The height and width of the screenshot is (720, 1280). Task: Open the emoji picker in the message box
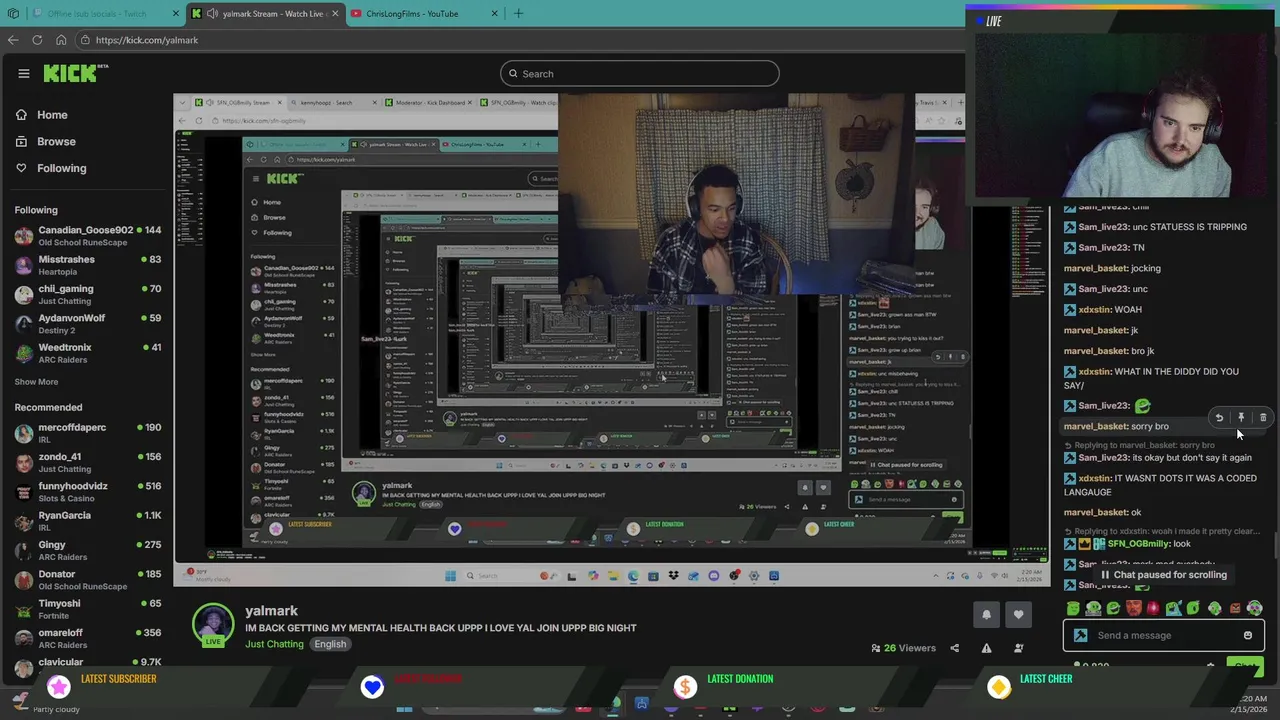(1248, 635)
